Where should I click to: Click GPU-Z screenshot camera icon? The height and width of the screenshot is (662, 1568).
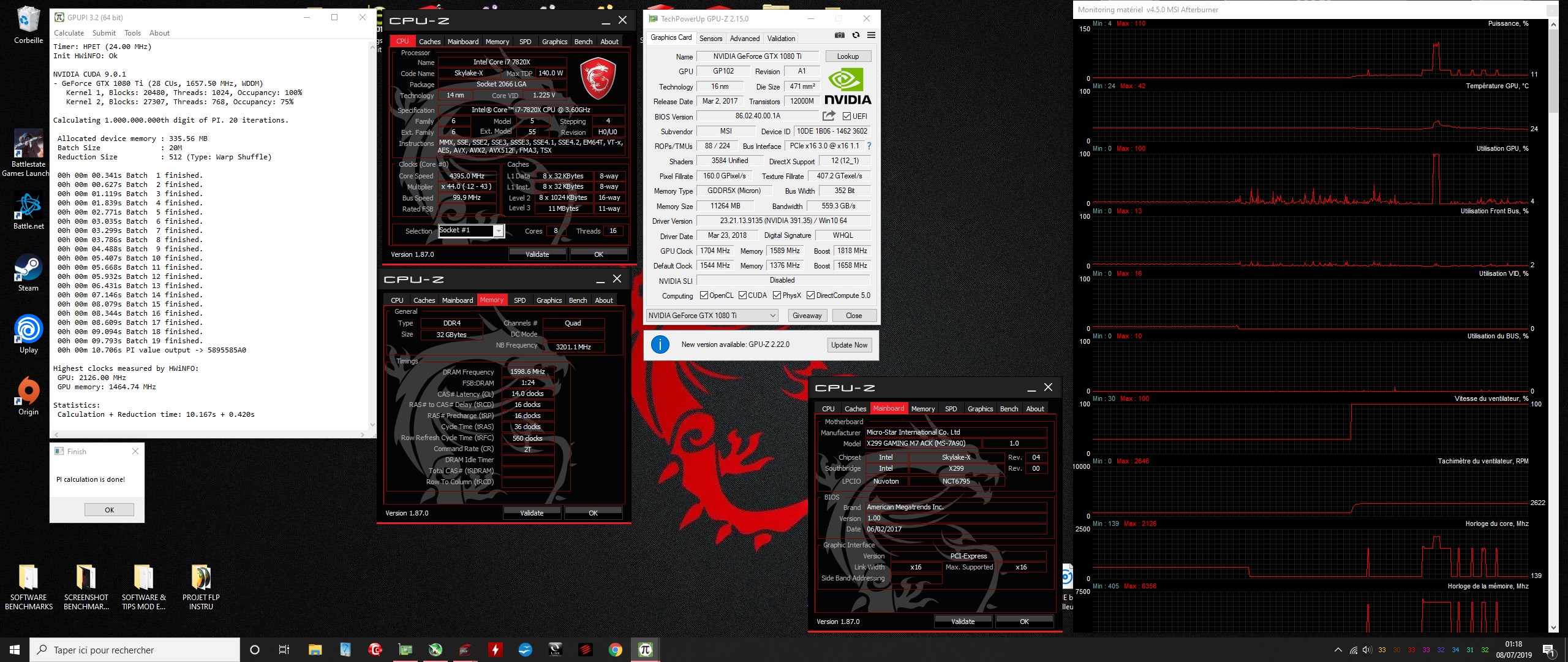point(840,36)
